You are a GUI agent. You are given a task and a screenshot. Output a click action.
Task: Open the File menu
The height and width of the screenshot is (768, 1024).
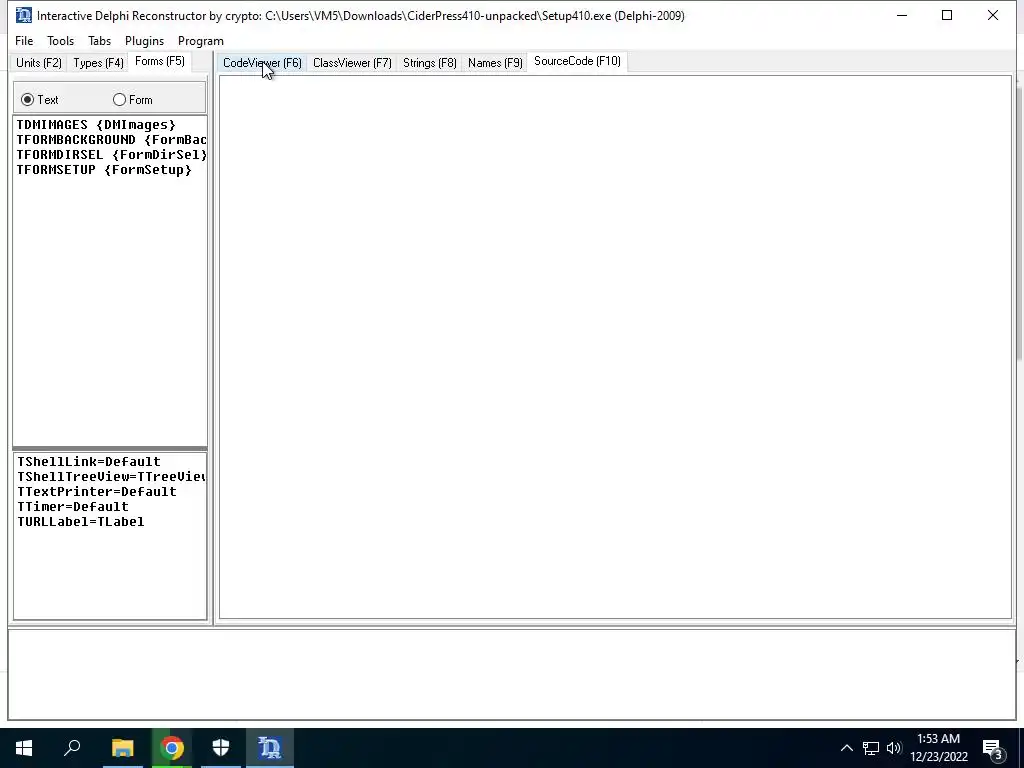point(24,40)
